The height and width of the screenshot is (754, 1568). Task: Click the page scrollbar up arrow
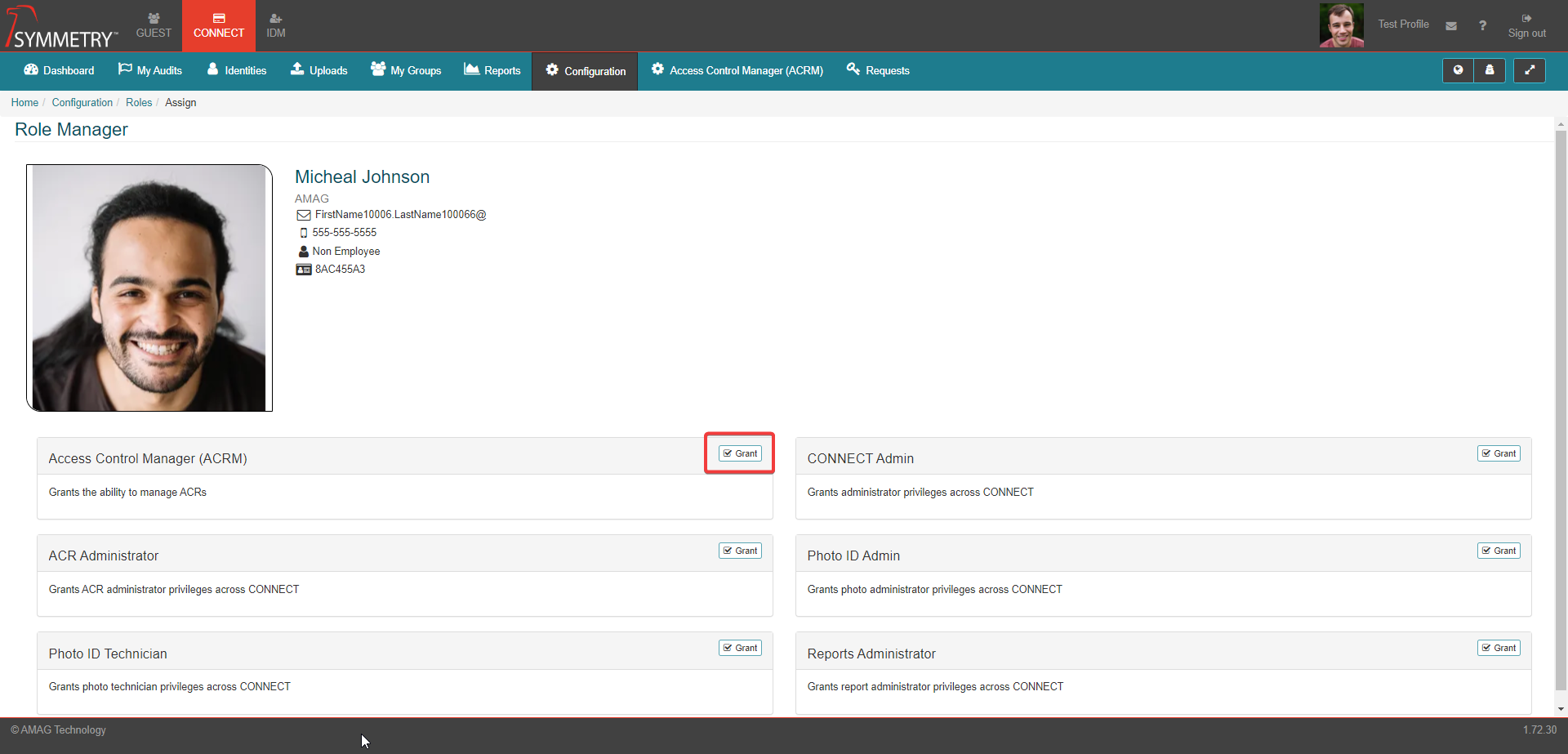[1561, 125]
